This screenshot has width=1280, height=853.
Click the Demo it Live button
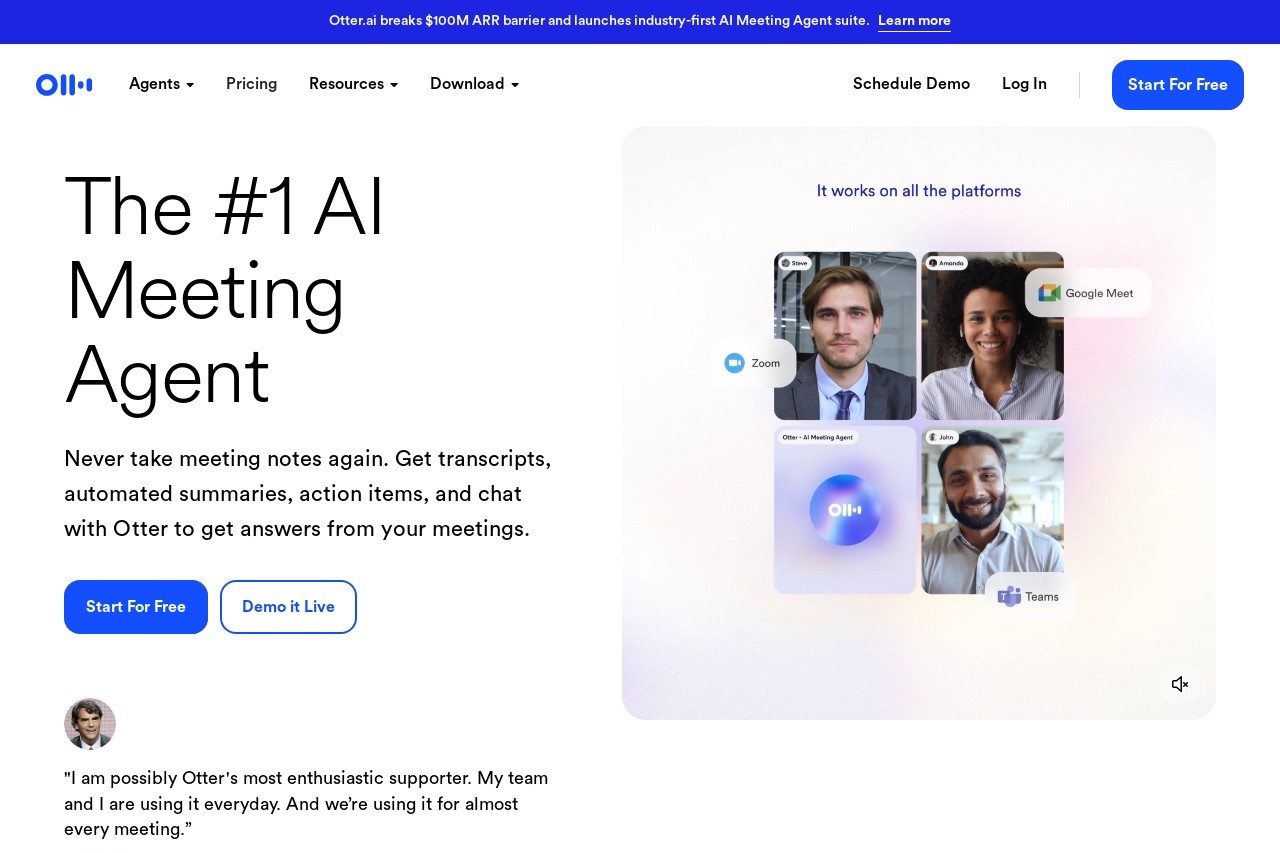click(288, 607)
